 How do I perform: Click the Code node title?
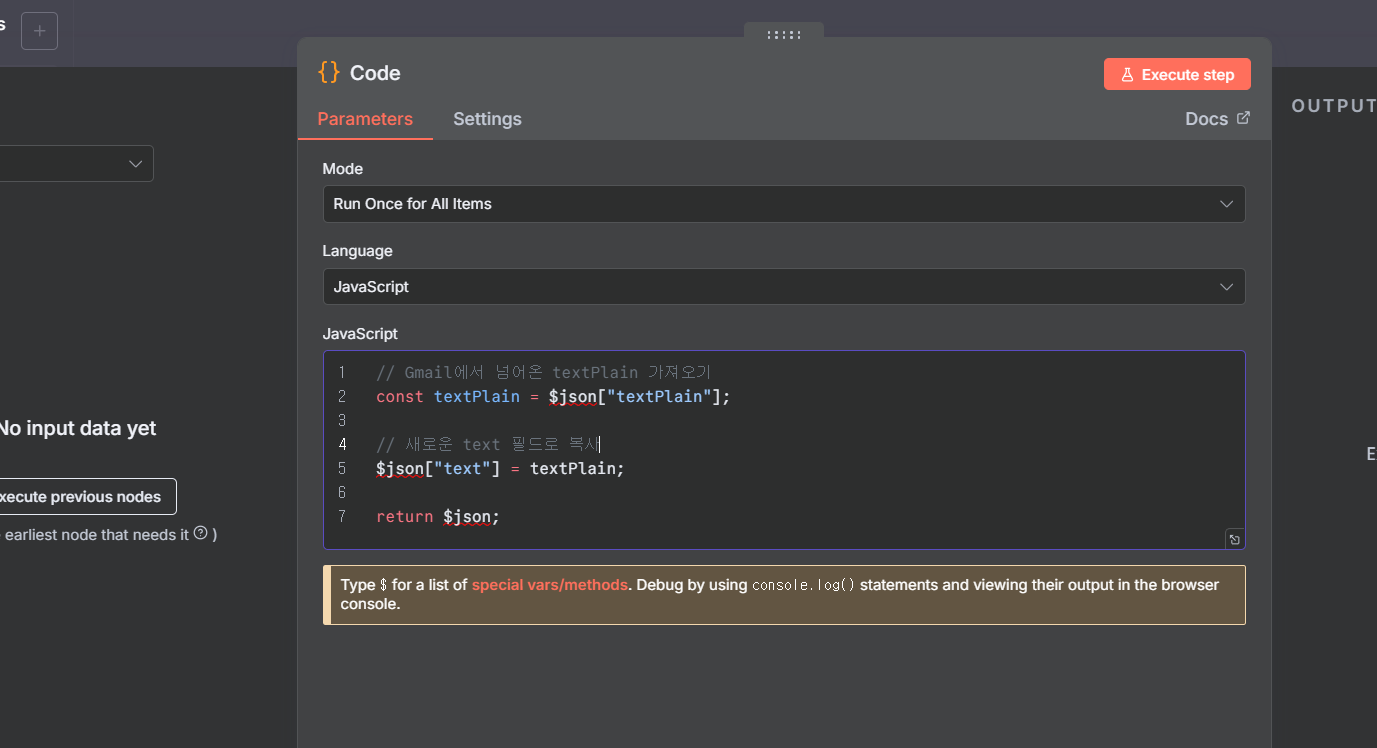[x=375, y=73]
